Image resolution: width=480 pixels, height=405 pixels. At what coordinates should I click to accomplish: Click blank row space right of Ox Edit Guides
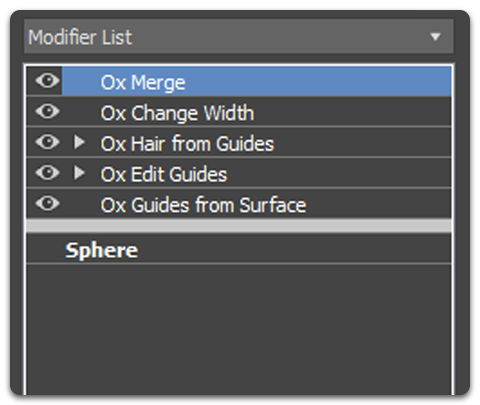click(339, 173)
